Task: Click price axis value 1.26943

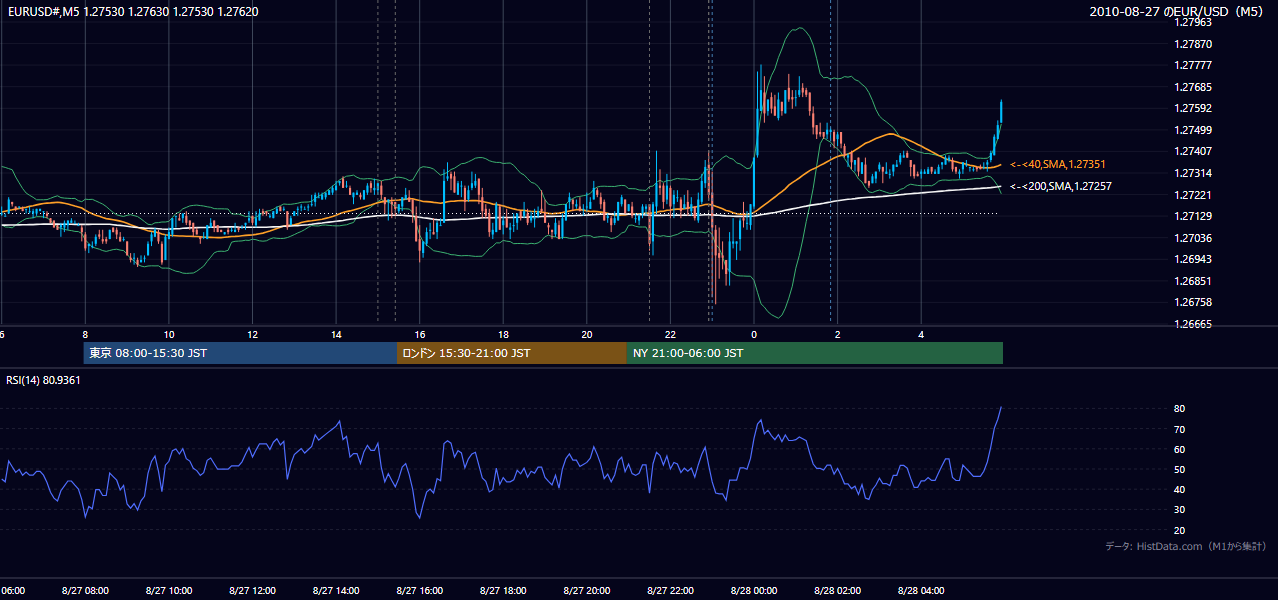Action: coord(1195,259)
